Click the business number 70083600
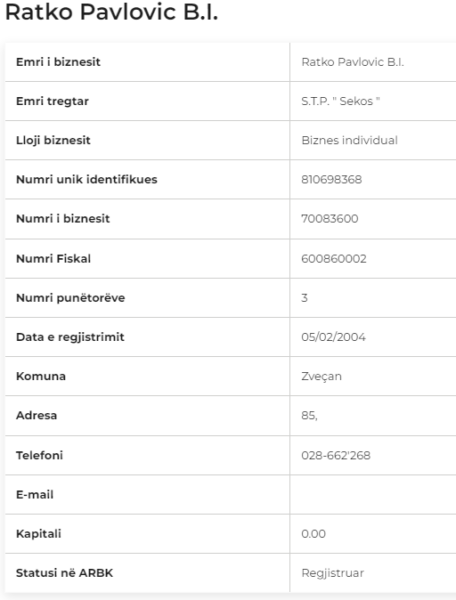 pos(329,219)
